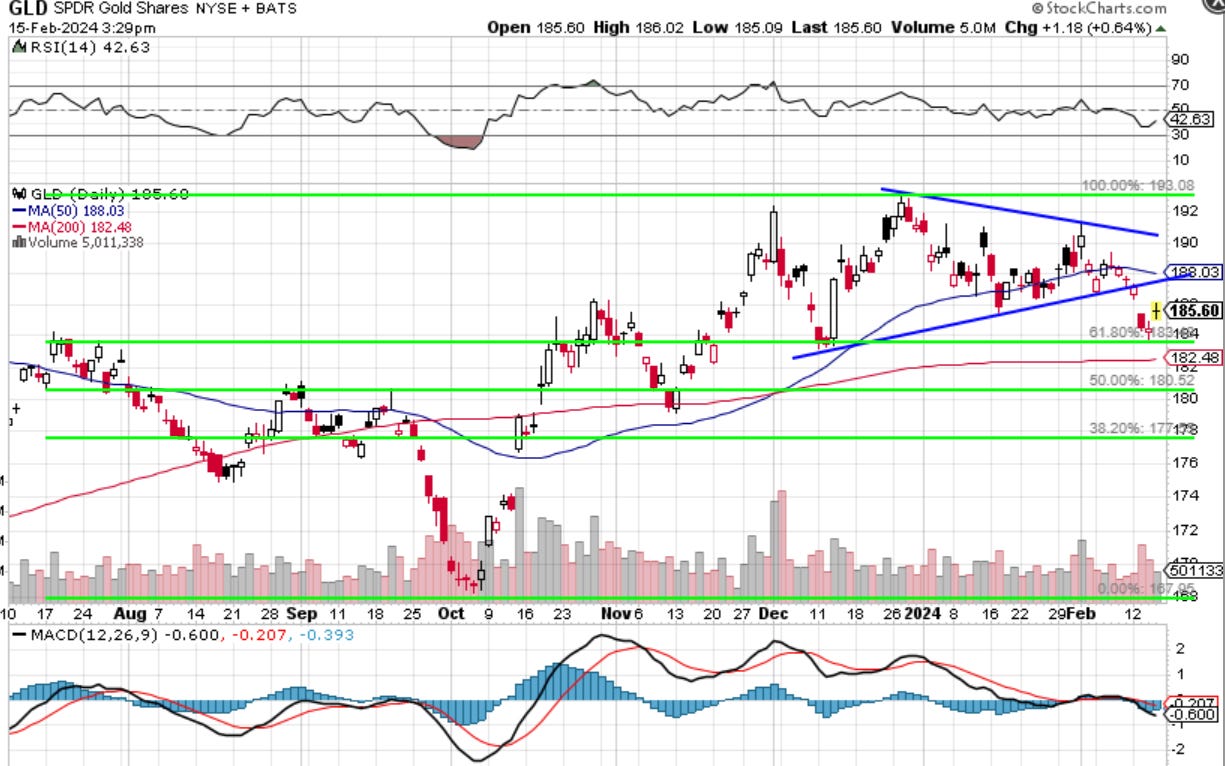
Task: Click the 185.60 last price tag on right axis
Action: point(1192,311)
